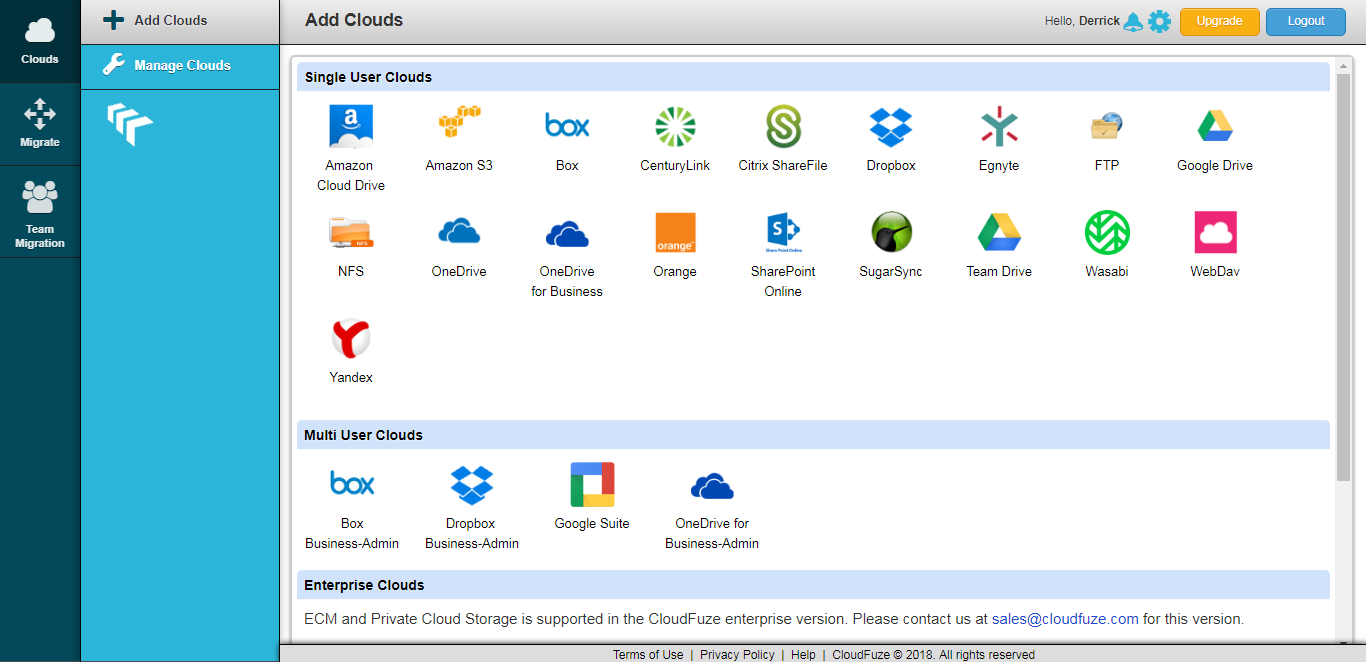Open the Terms of Use link
The height and width of the screenshot is (662, 1366).
[x=648, y=655]
